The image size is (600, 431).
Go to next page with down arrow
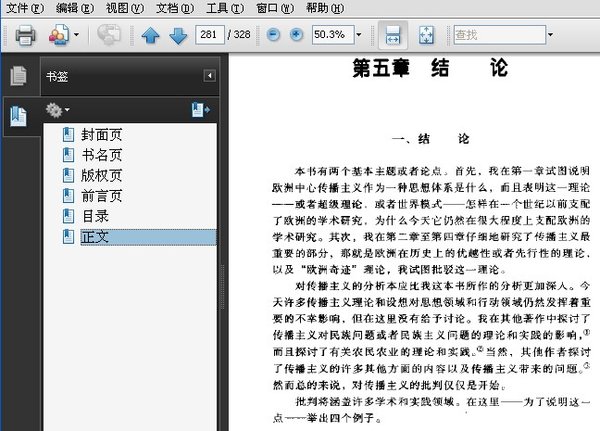pos(178,35)
